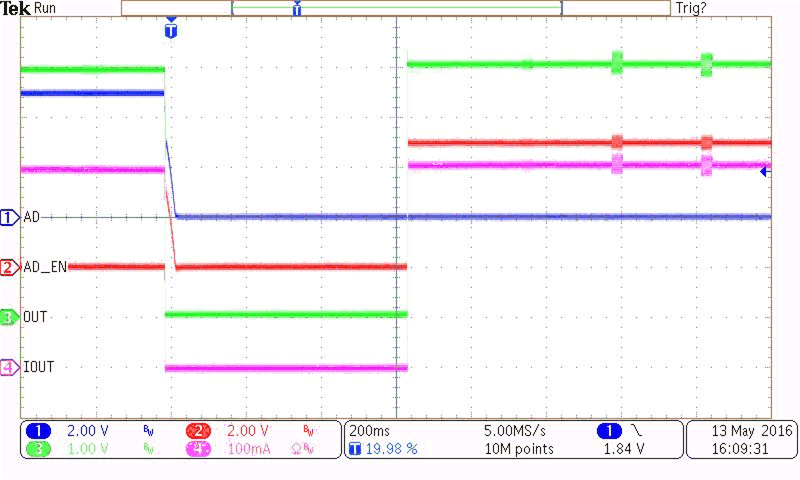The image size is (800, 480).
Task: Open the 200ms horizontal timebase setting
Action: click(369, 430)
